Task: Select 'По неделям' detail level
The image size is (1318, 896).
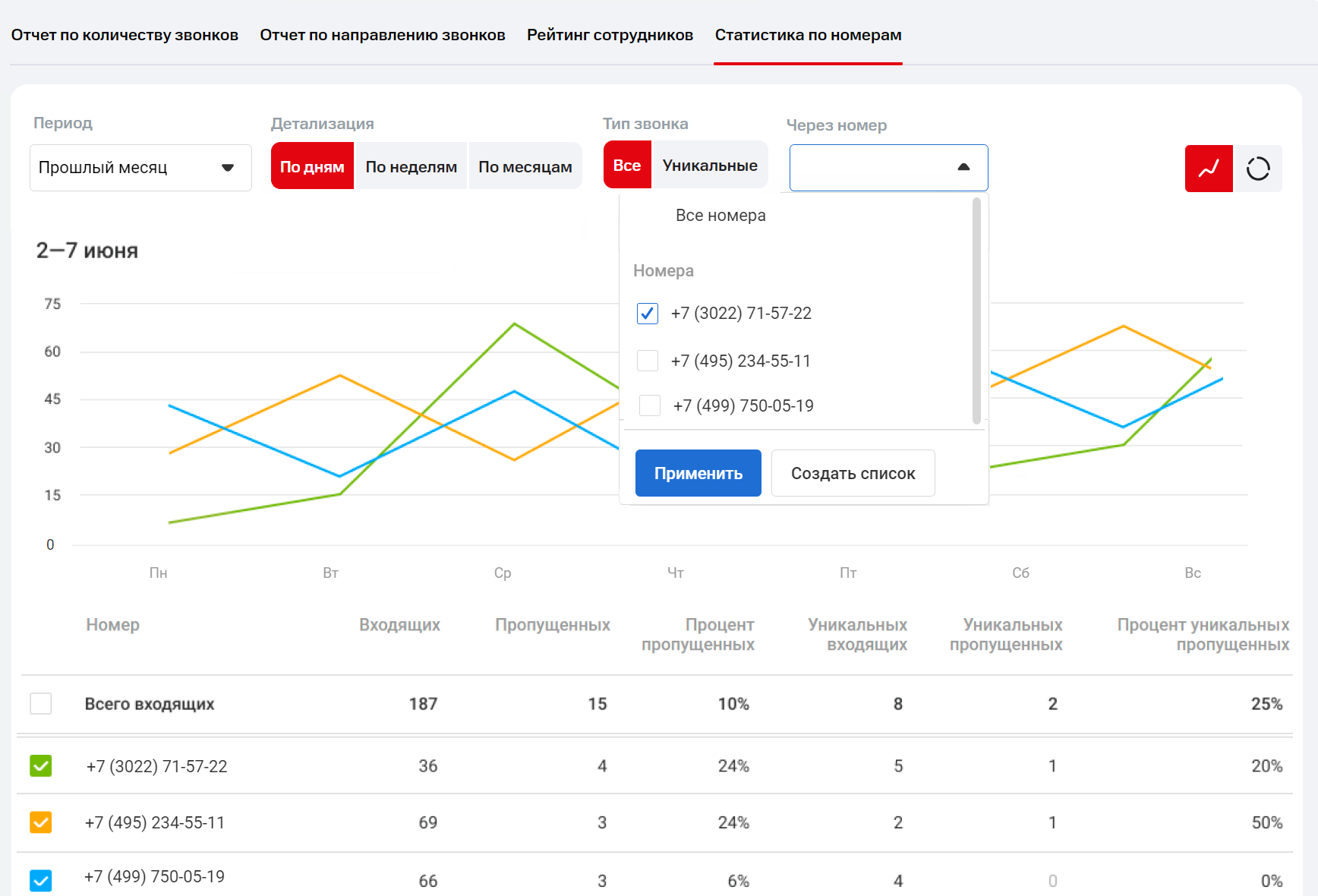Action: [x=411, y=166]
